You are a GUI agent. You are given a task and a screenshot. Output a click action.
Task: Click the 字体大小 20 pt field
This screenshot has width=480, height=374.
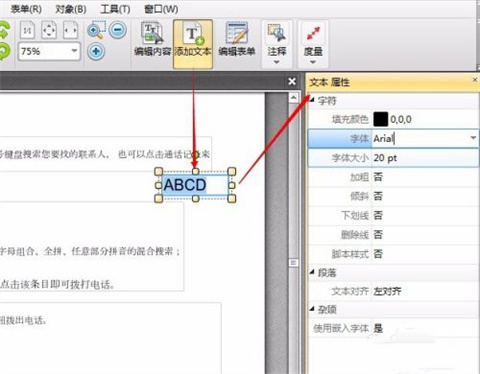click(x=425, y=158)
